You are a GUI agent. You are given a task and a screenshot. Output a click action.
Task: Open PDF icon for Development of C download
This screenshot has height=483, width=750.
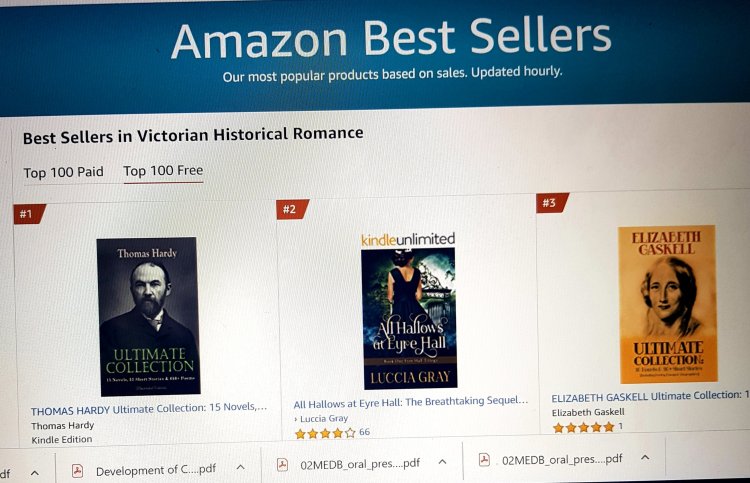click(79, 470)
